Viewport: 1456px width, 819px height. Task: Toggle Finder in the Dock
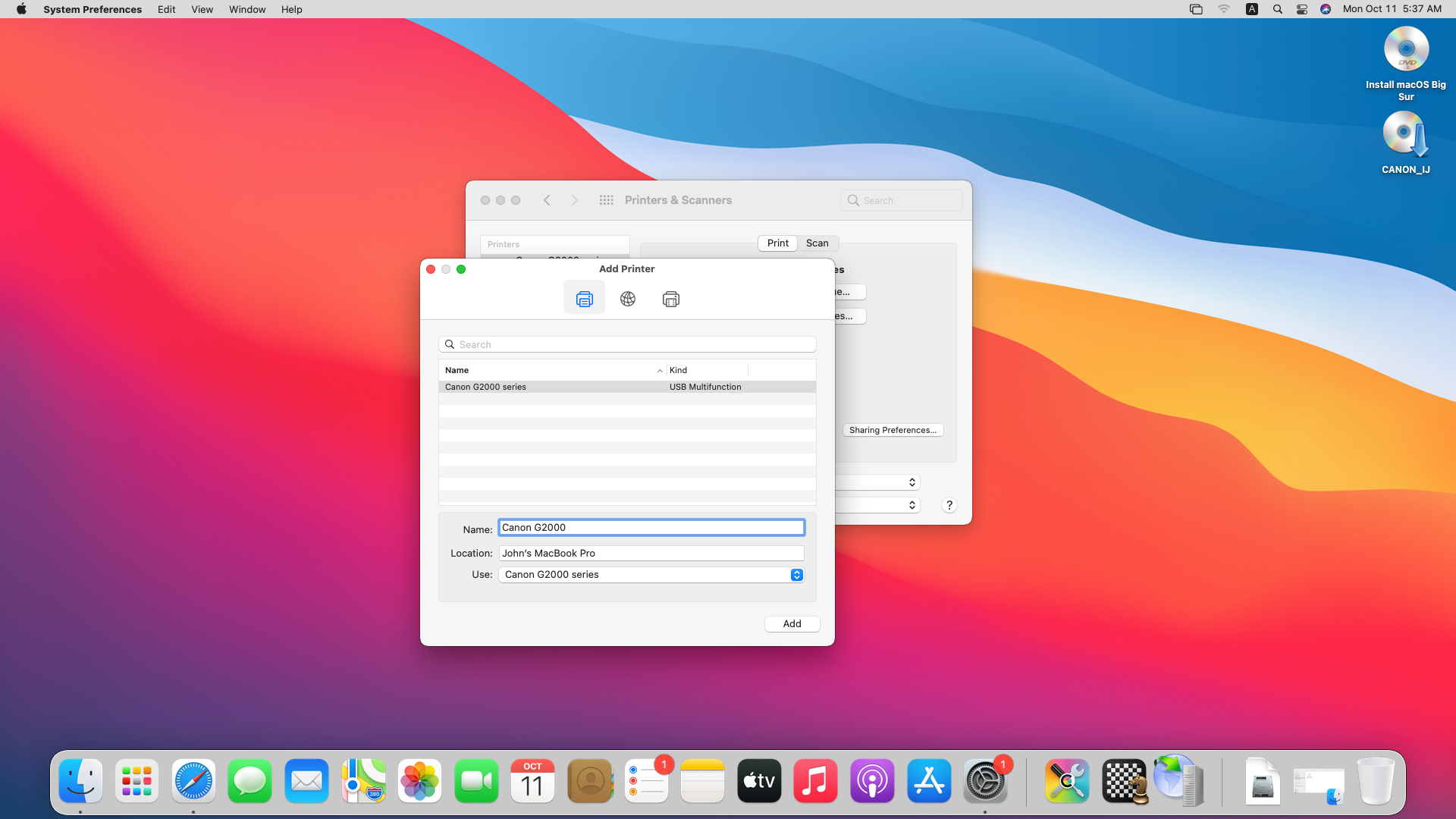coord(79,782)
